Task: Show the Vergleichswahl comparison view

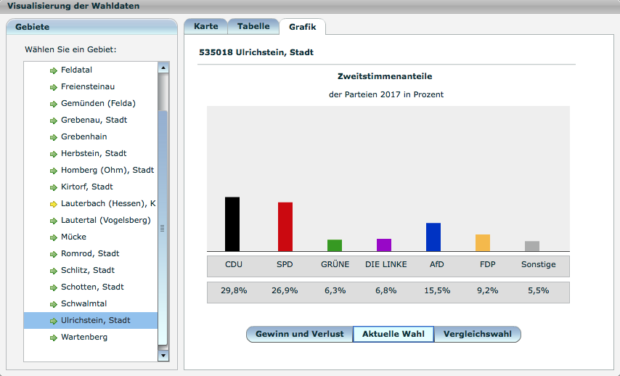Action: pos(477,334)
